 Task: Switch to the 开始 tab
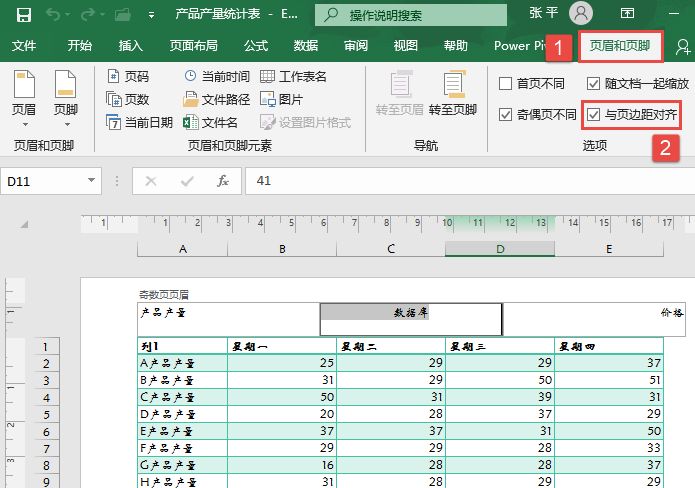point(80,46)
